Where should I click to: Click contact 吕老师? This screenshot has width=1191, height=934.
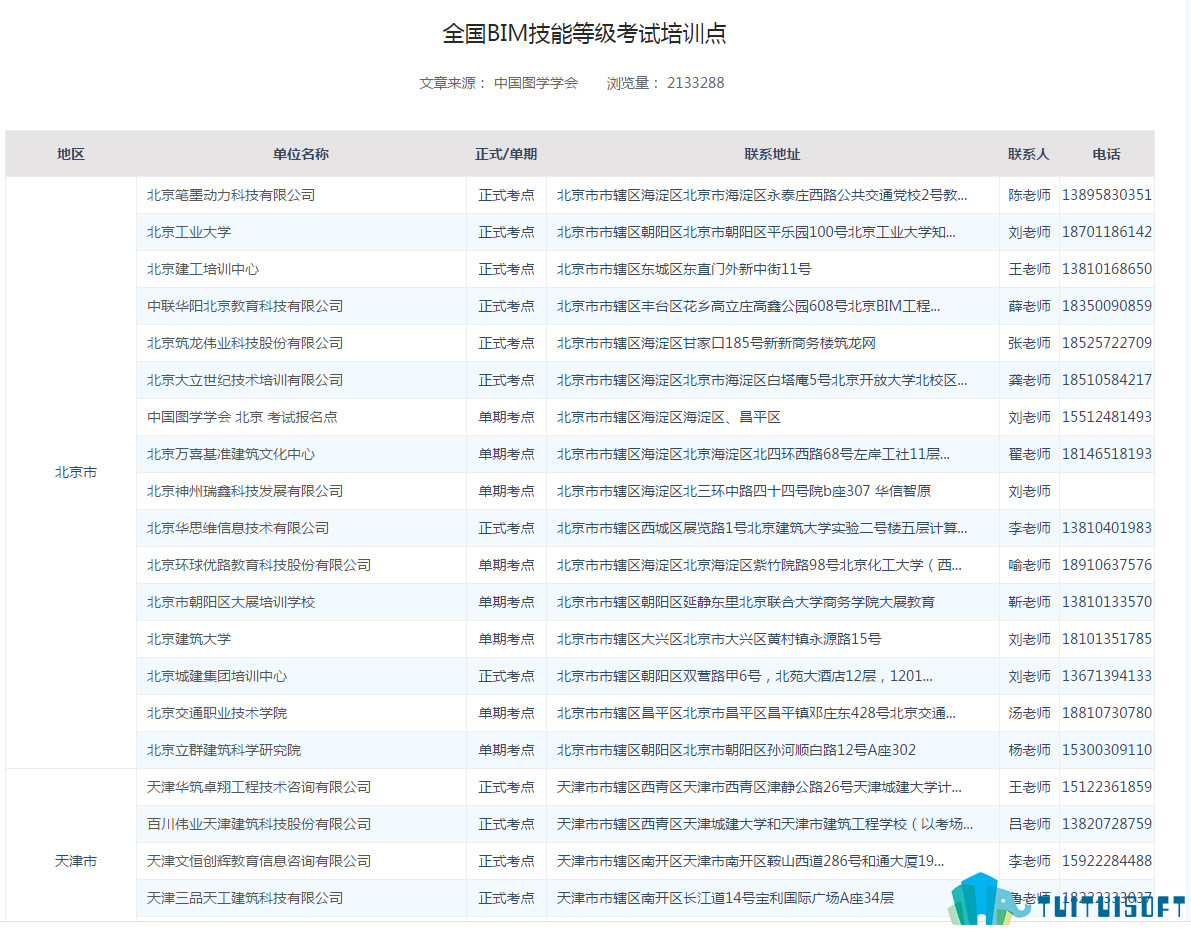(1029, 825)
